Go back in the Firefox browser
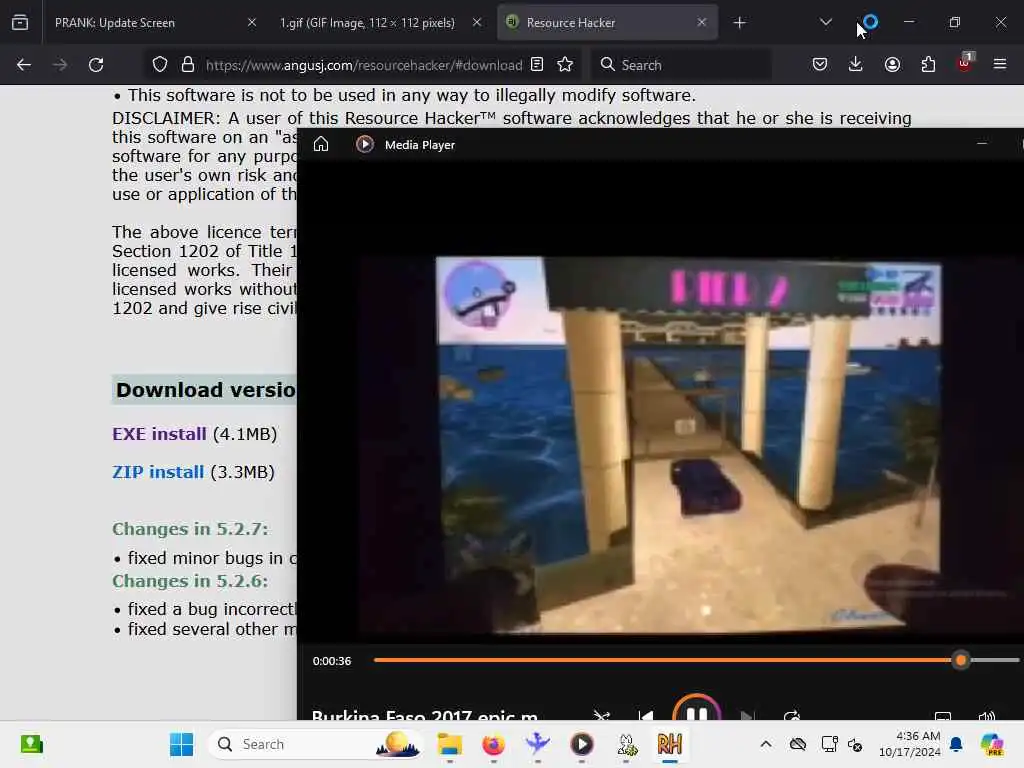 point(24,65)
